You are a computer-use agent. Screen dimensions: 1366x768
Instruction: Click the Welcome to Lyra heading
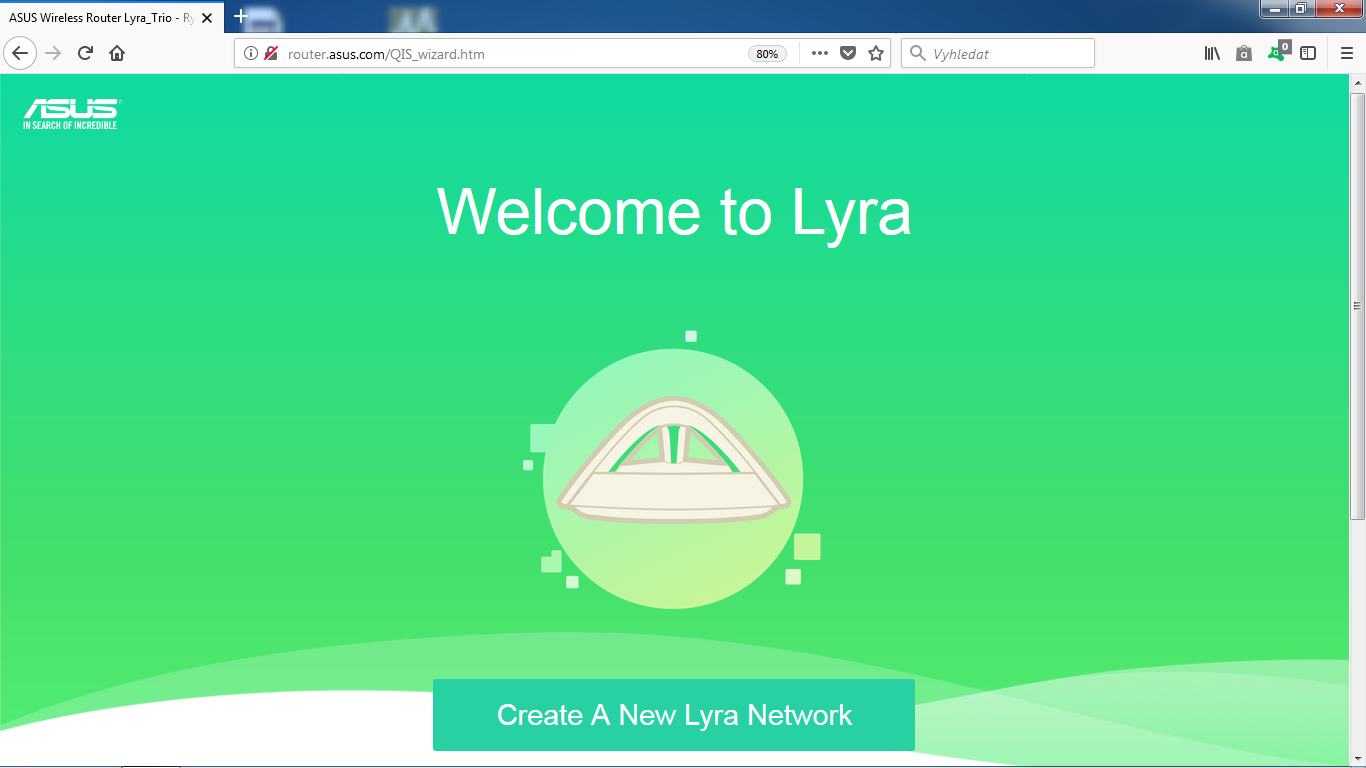(x=674, y=212)
